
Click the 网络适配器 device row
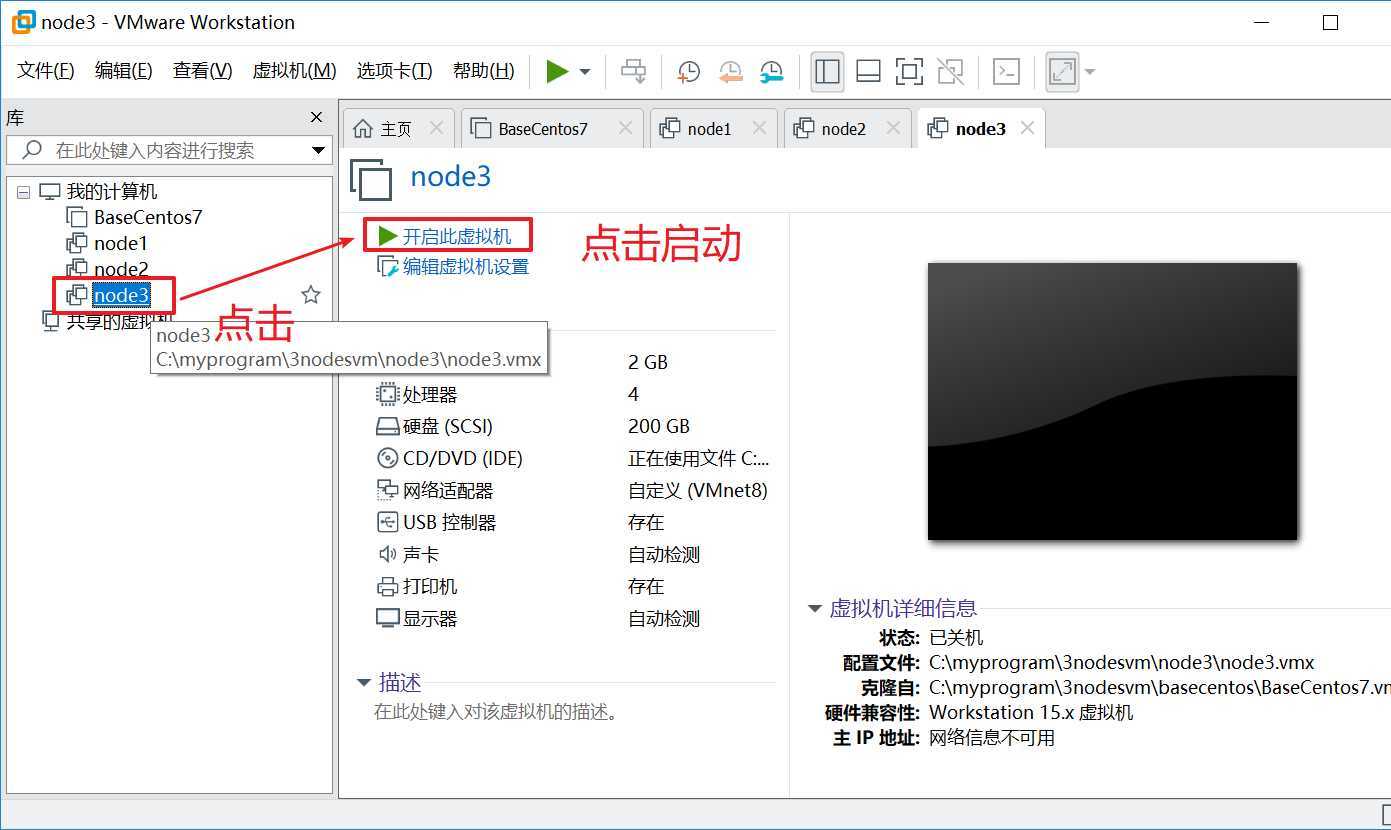click(571, 490)
